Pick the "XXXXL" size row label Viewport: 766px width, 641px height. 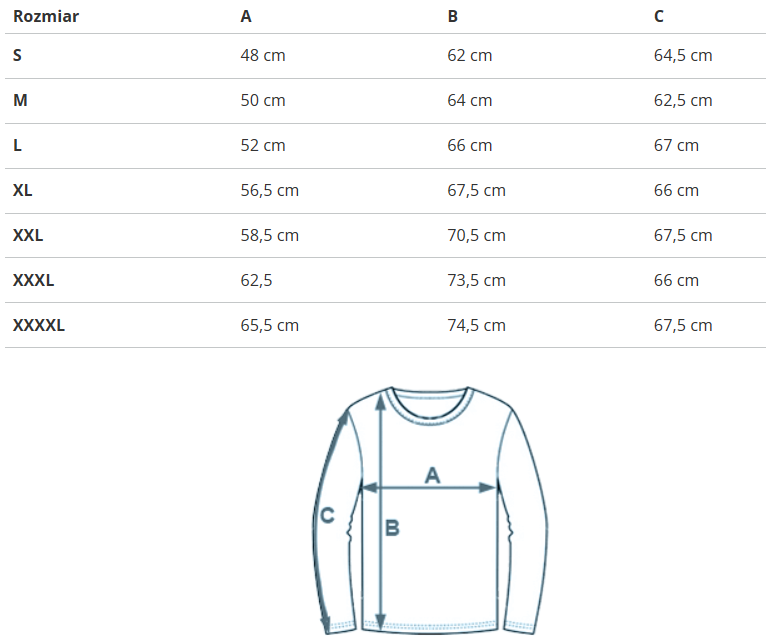(39, 325)
